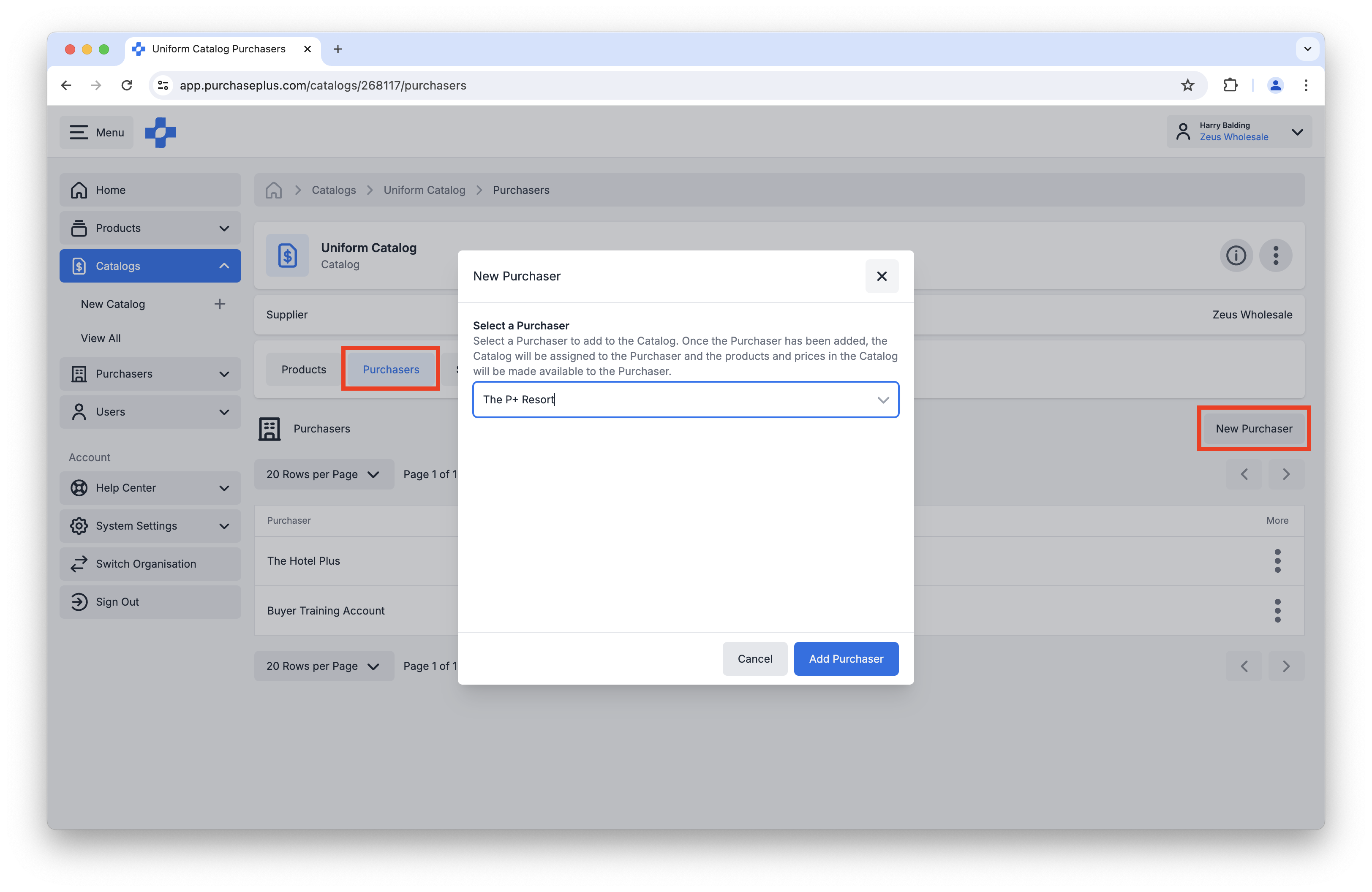Click the plus icon beside New Catalog
Viewport: 1372px width, 892px height.
tap(220, 304)
